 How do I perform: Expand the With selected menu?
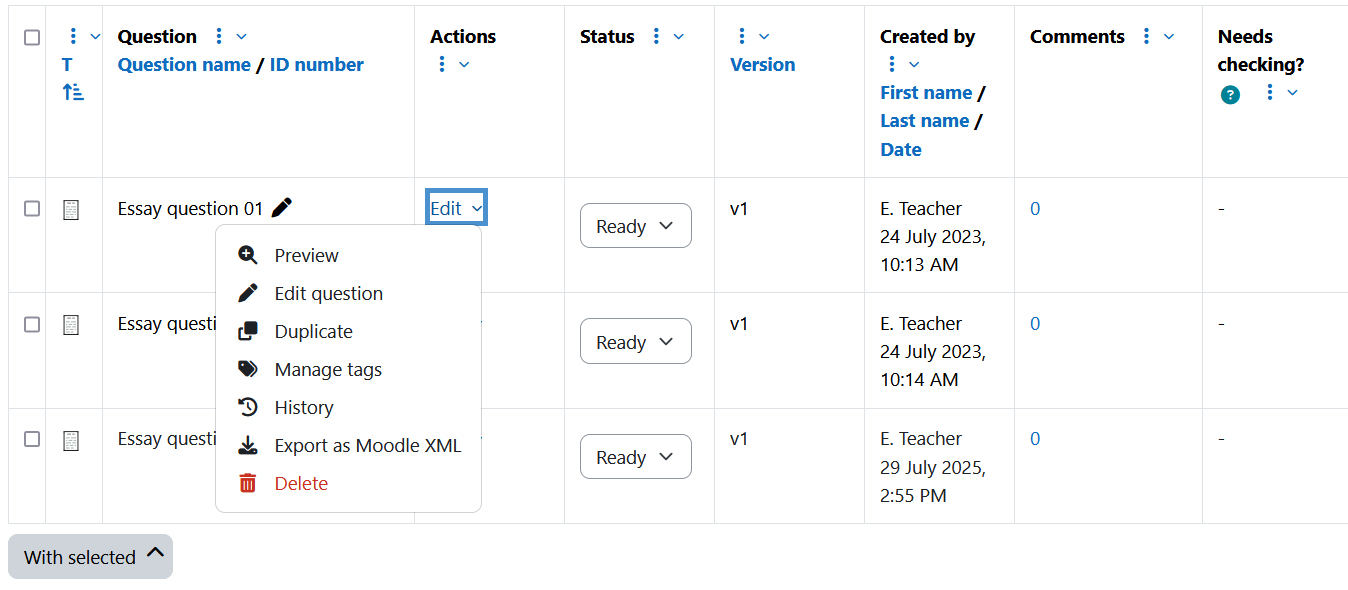(90, 556)
